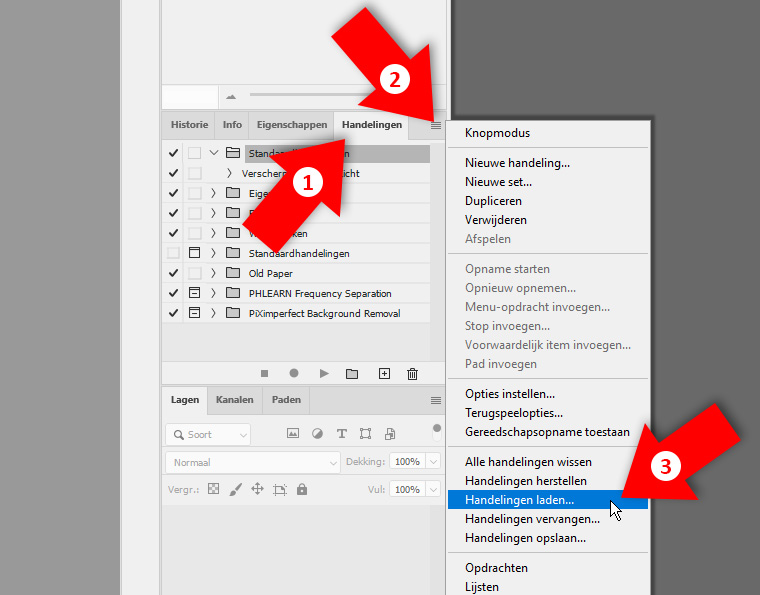Click the Vul percentage input field
Viewport: 760px width, 595px height.
click(406, 490)
